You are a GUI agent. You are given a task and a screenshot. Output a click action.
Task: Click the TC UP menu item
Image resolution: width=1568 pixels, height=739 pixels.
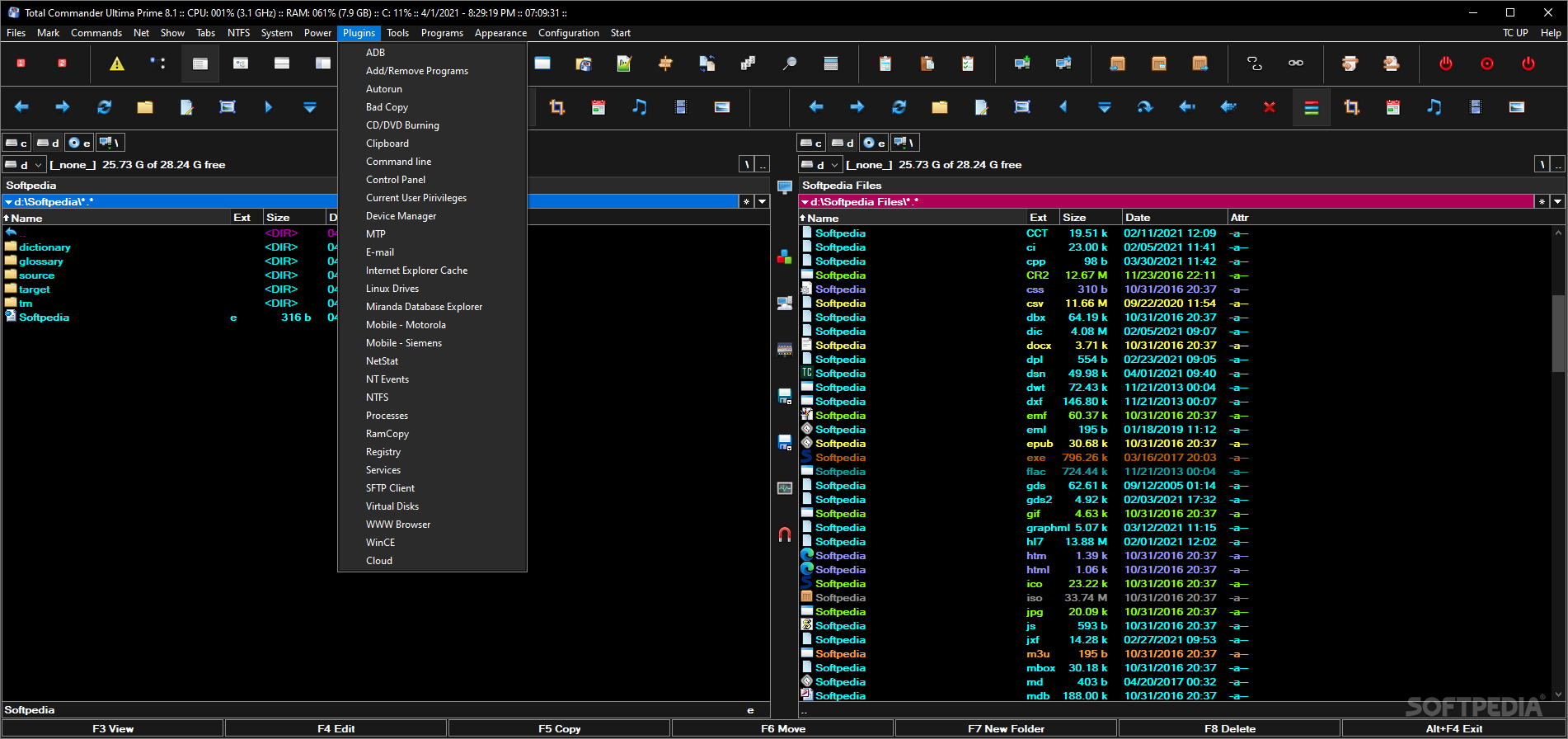coord(1514,33)
